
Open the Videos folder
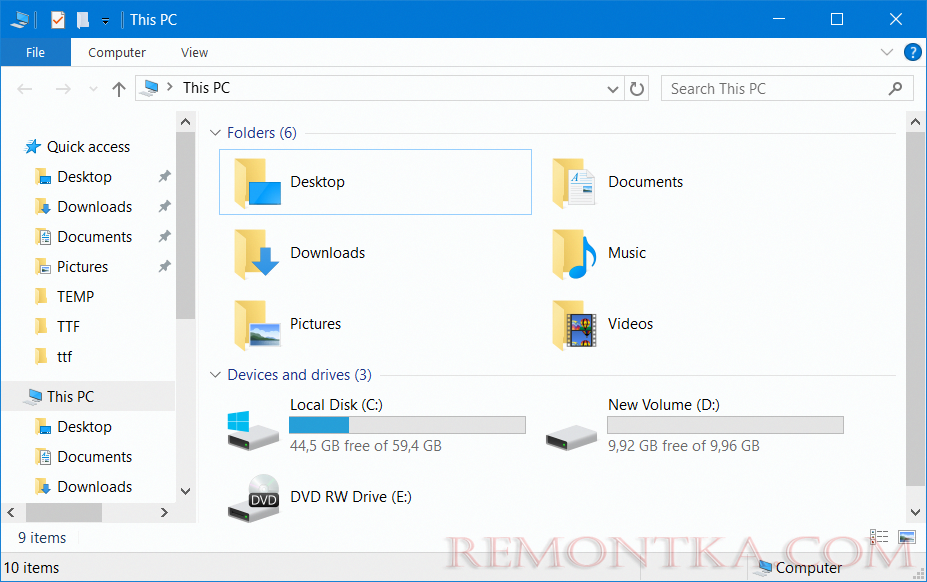tap(603, 324)
